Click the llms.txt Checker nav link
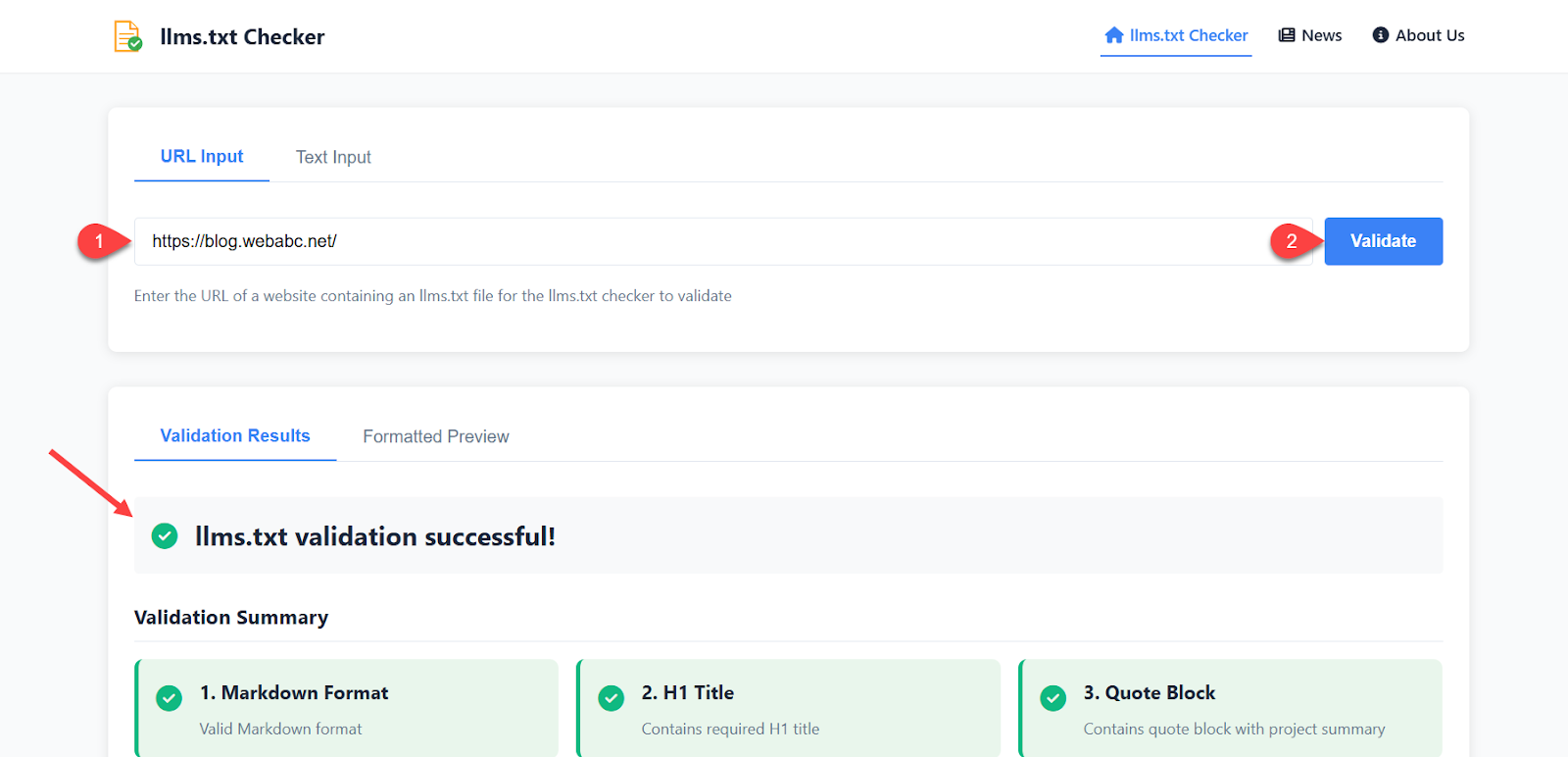 tap(1188, 35)
